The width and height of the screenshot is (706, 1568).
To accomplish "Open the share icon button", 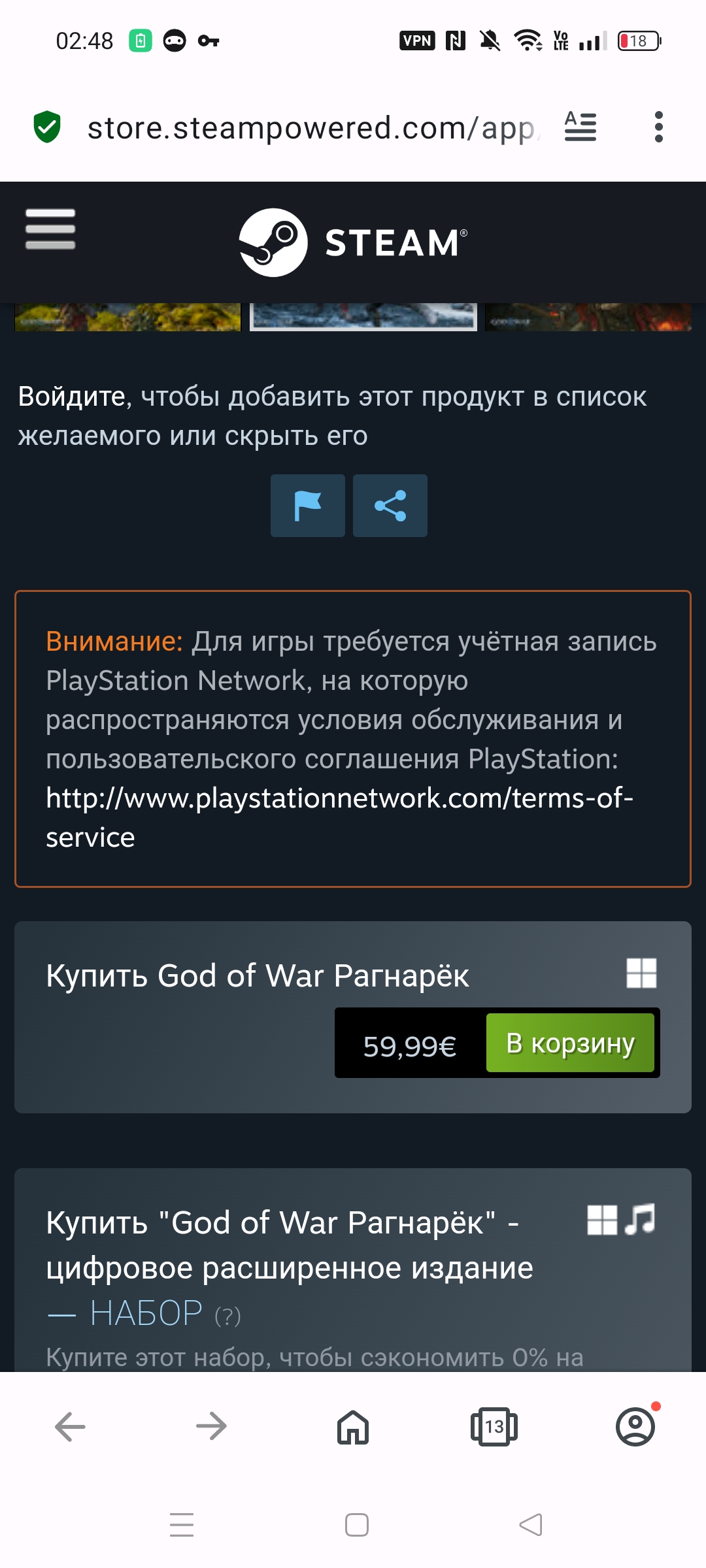I will pos(390,506).
